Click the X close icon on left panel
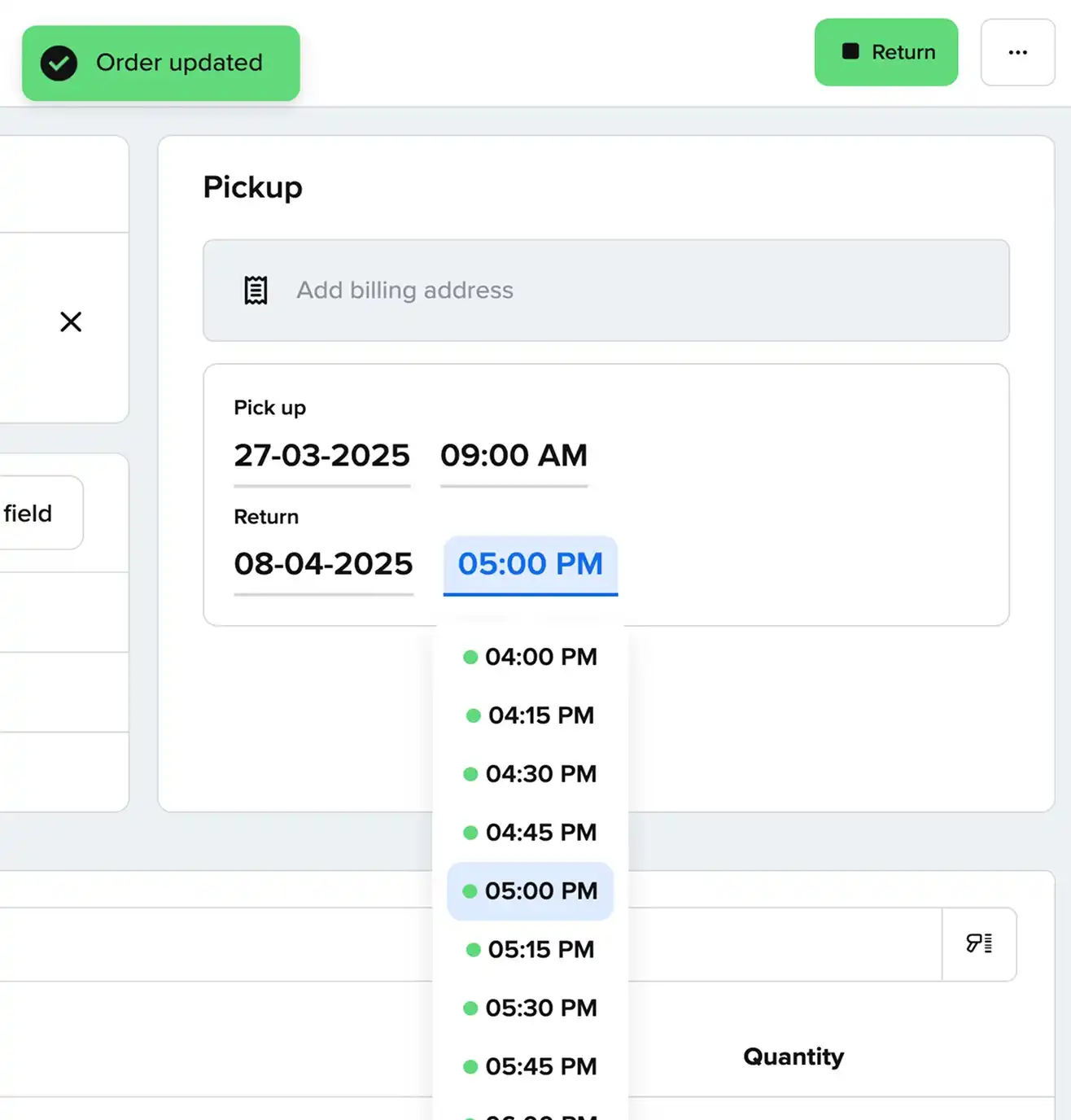Image resolution: width=1071 pixels, height=1120 pixels. tap(71, 322)
